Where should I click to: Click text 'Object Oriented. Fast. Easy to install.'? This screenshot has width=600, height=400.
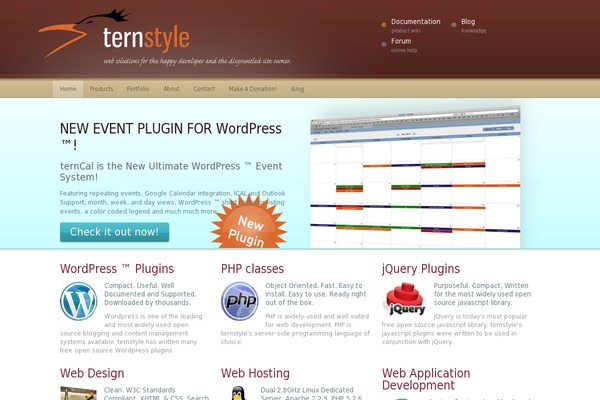[x=316, y=294]
